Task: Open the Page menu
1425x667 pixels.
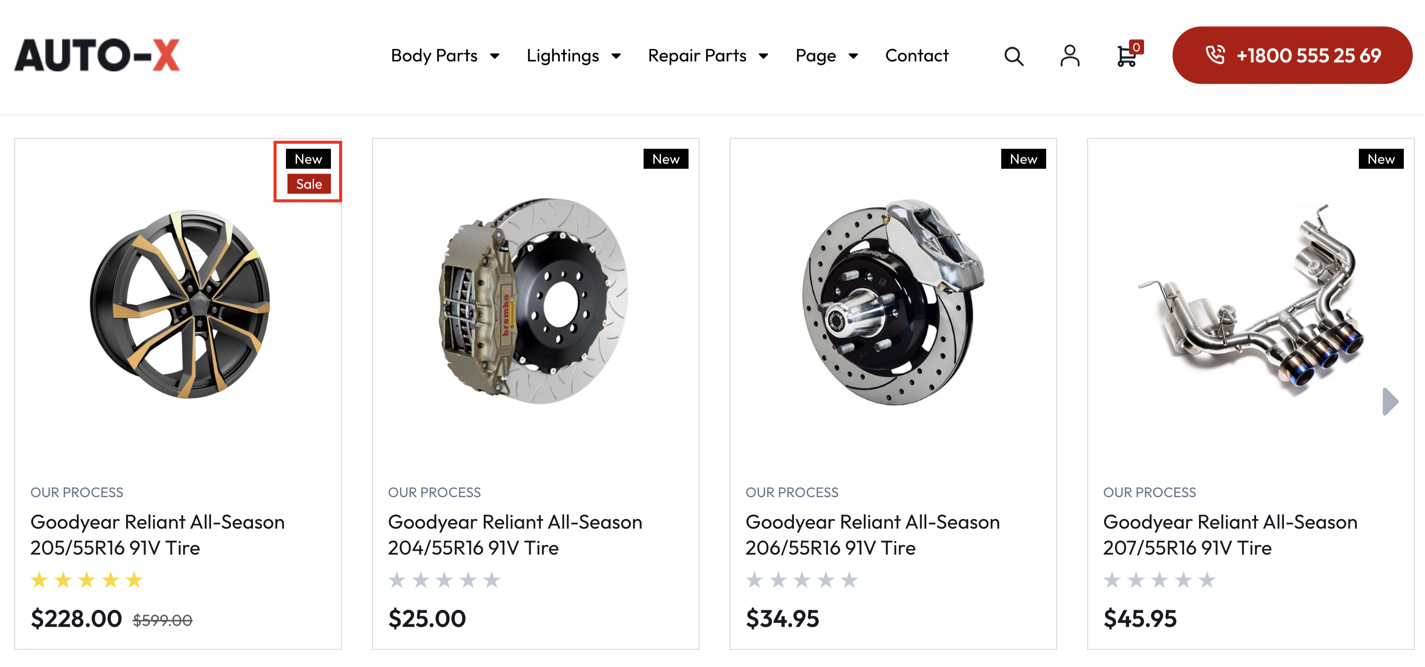Action: [826, 56]
